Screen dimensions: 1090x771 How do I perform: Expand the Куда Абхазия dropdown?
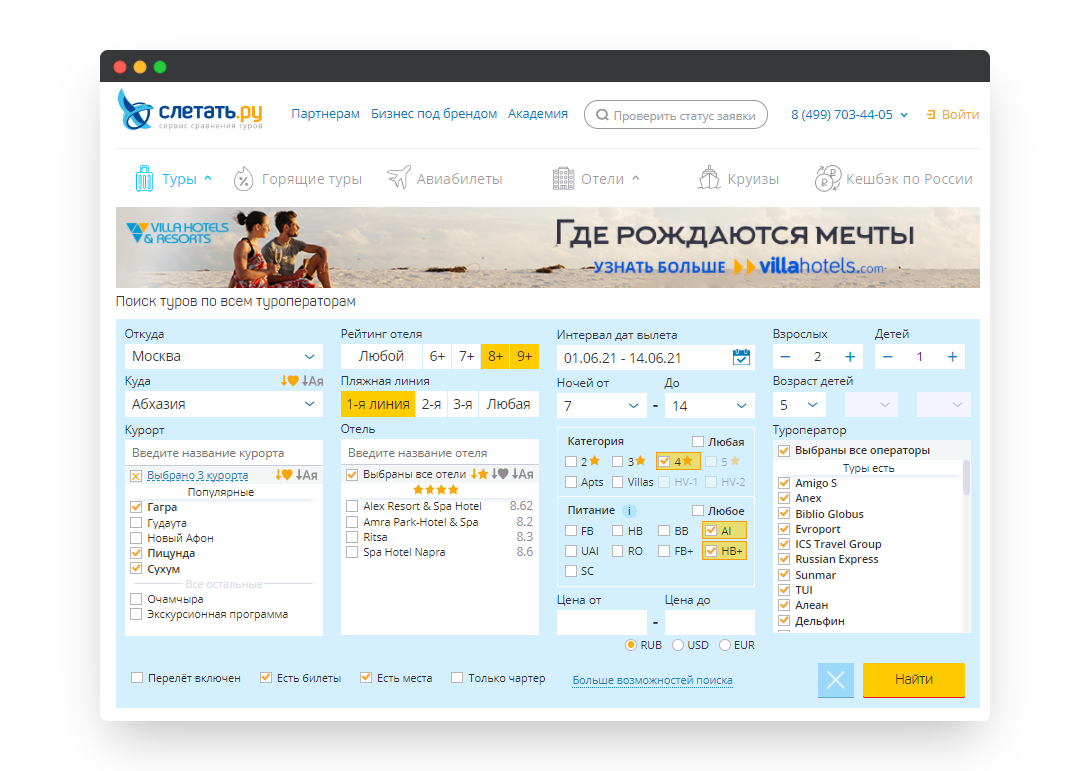[x=223, y=404]
